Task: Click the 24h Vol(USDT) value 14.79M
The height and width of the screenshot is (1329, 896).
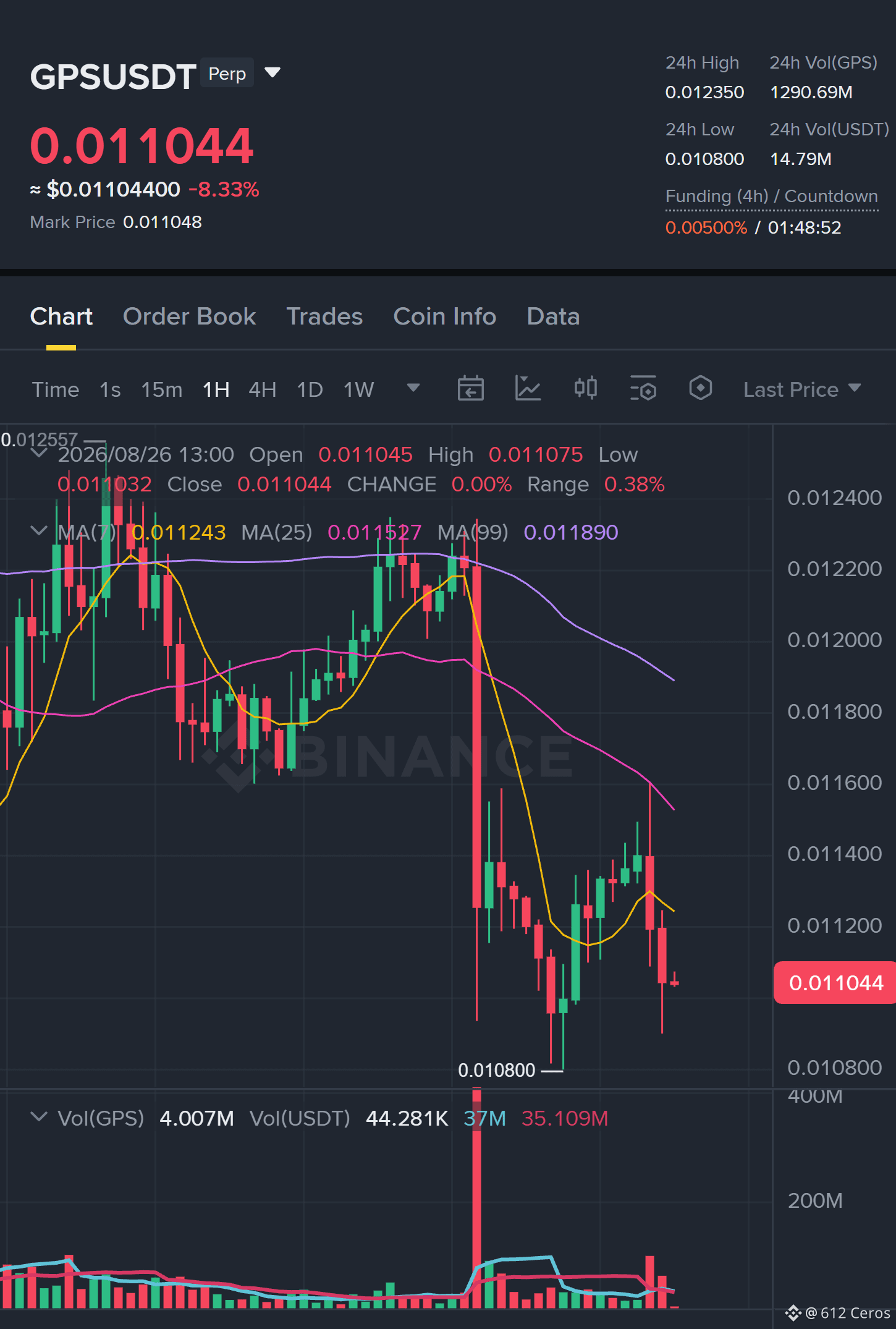Action: [800, 159]
